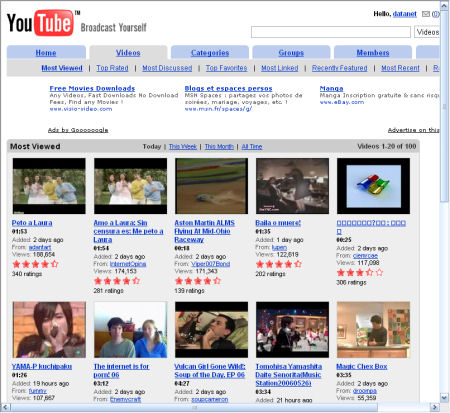450x413 pixels.
Task: Click the horizontal scrollbar track
Action: click(x=403, y=407)
